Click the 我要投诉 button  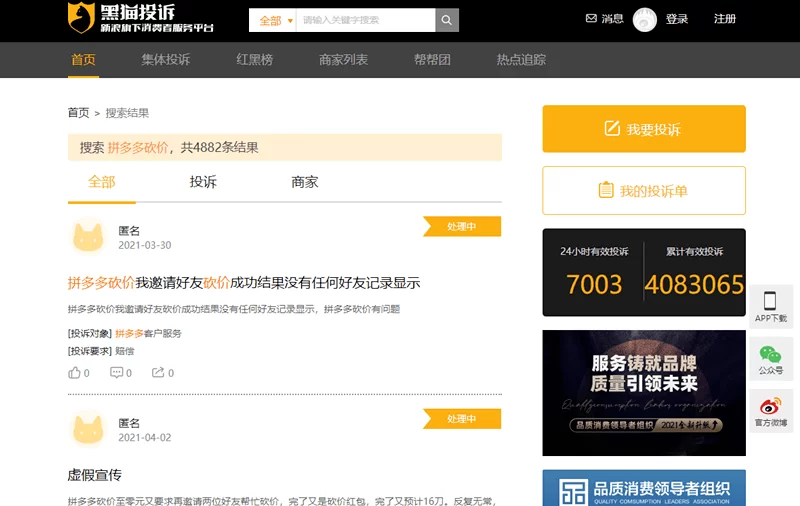(x=643, y=129)
